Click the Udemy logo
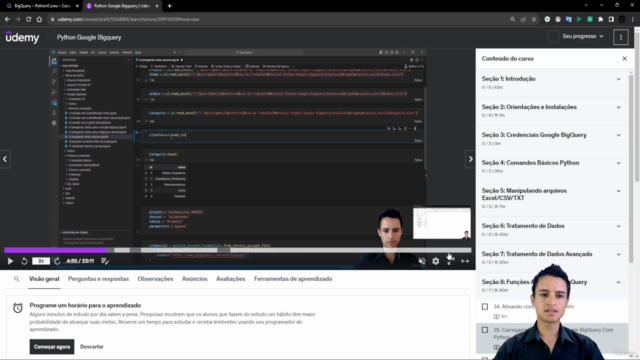The width and height of the screenshot is (640, 360). (x=22, y=38)
